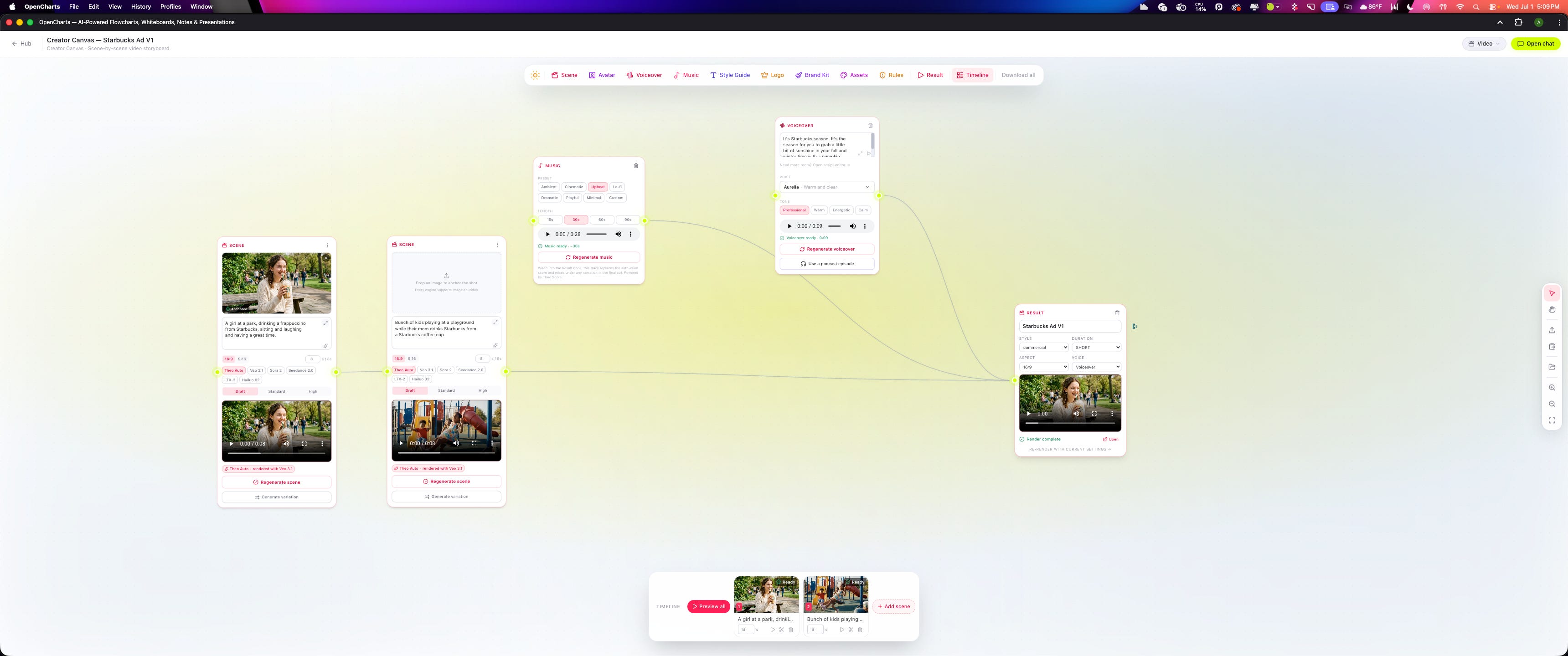Open Voiceover audio player more options
The image size is (1568, 656).
(865, 226)
